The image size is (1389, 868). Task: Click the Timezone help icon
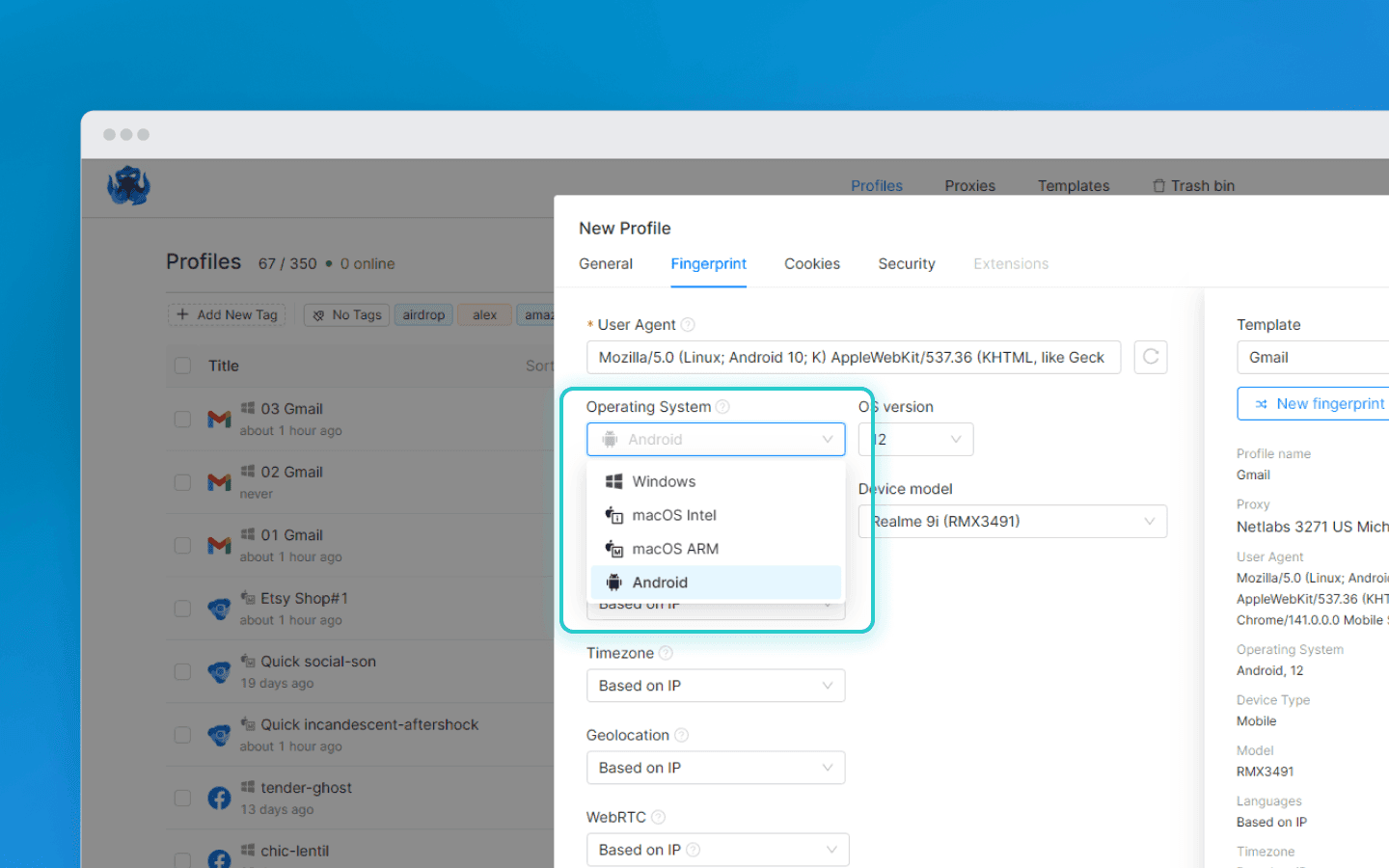[x=666, y=653]
